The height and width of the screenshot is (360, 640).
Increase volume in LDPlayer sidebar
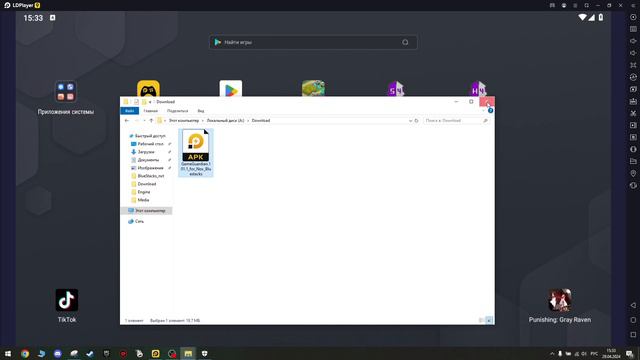coord(633,41)
